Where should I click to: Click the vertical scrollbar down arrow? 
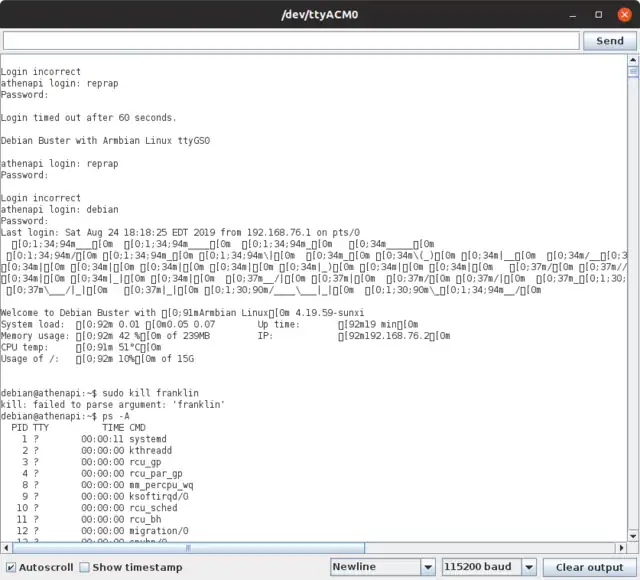coord(632,536)
